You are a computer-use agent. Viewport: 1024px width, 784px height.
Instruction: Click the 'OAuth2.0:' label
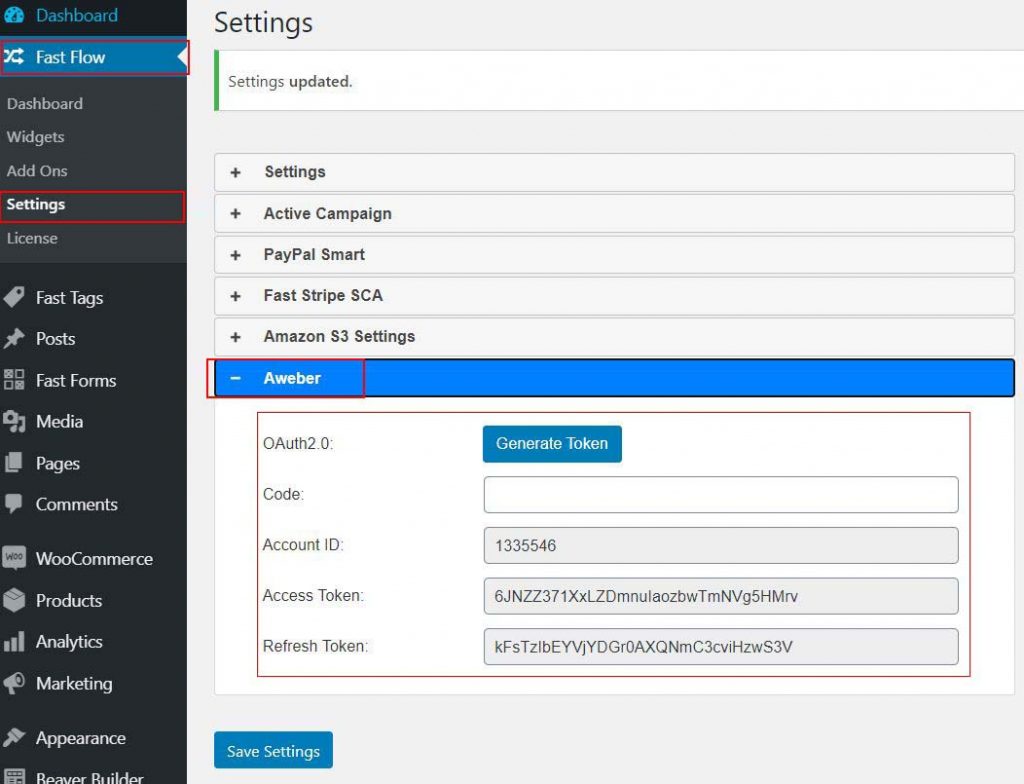pos(298,444)
